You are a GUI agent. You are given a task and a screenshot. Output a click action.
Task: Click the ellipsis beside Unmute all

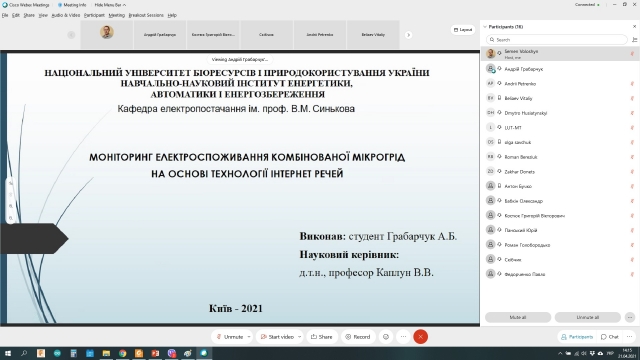[x=630, y=317]
